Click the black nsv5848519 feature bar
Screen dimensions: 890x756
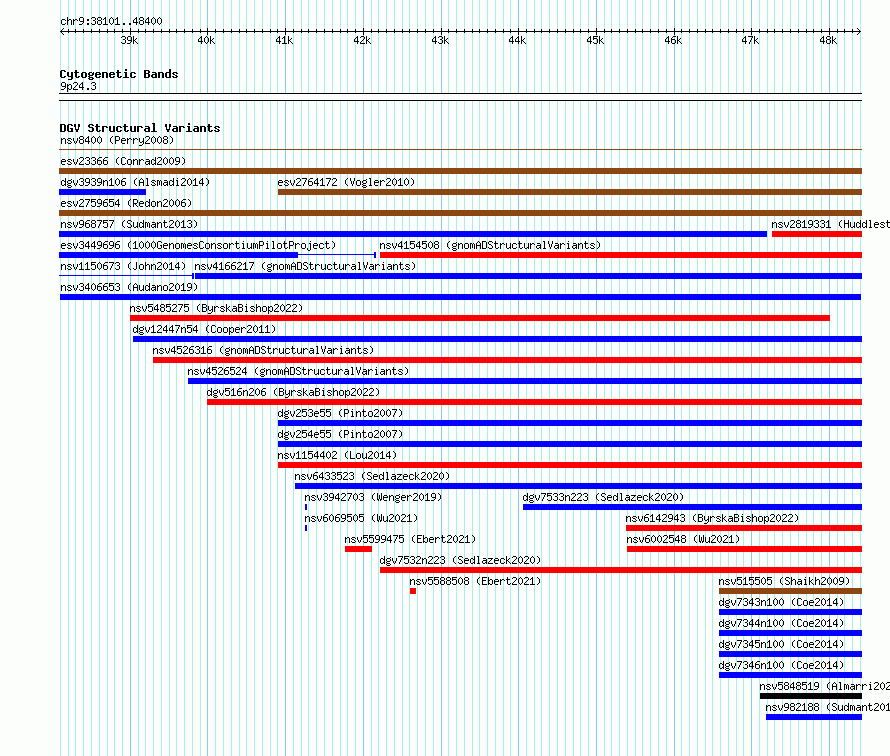(x=811, y=696)
